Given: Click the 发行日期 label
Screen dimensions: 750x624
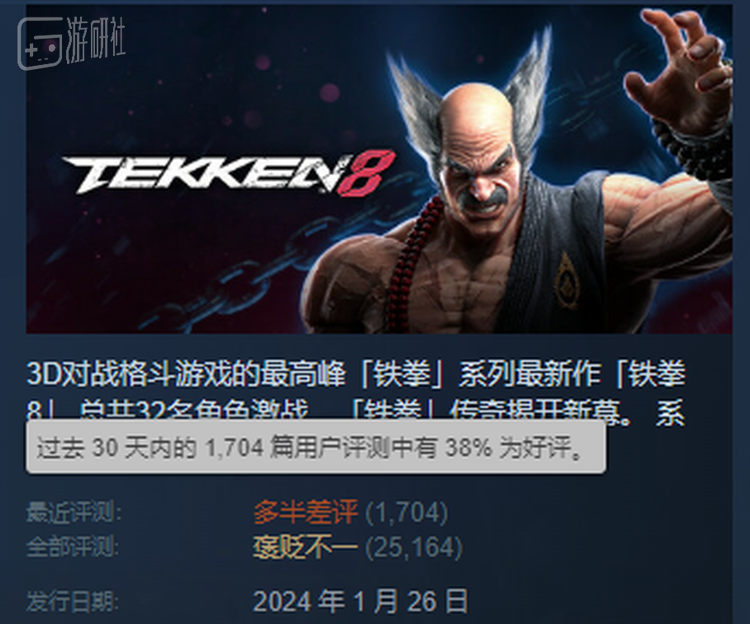Looking at the screenshot, I should pos(72,601).
